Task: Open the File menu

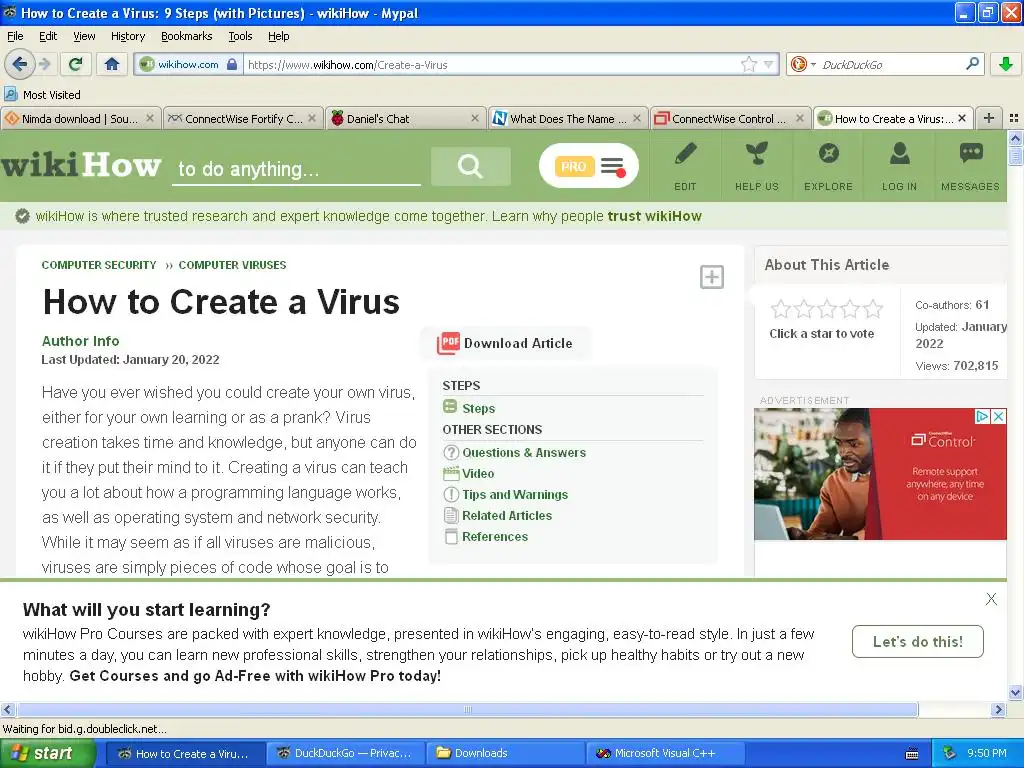Action: [x=15, y=36]
